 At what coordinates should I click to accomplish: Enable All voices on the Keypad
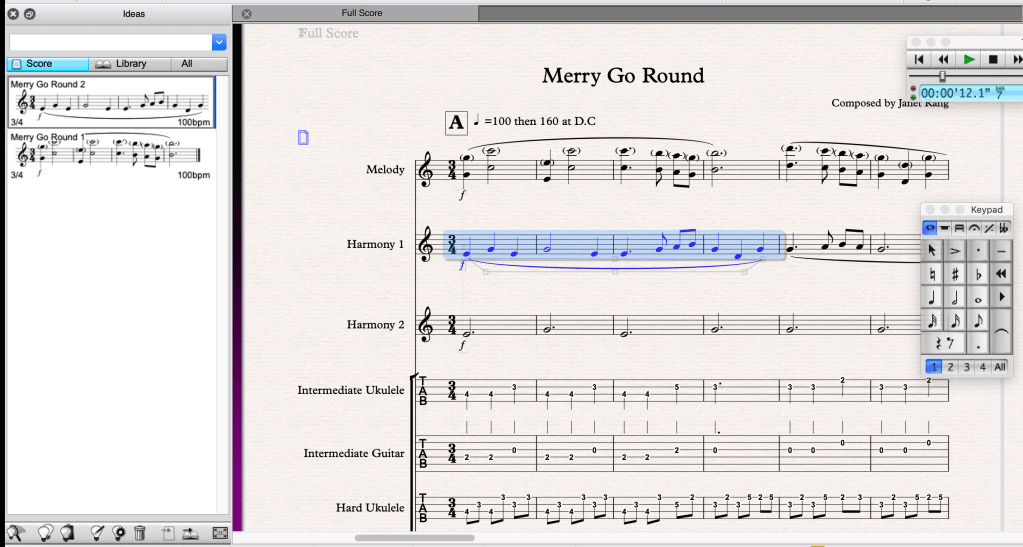pyautogui.click(x=1000, y=367)
